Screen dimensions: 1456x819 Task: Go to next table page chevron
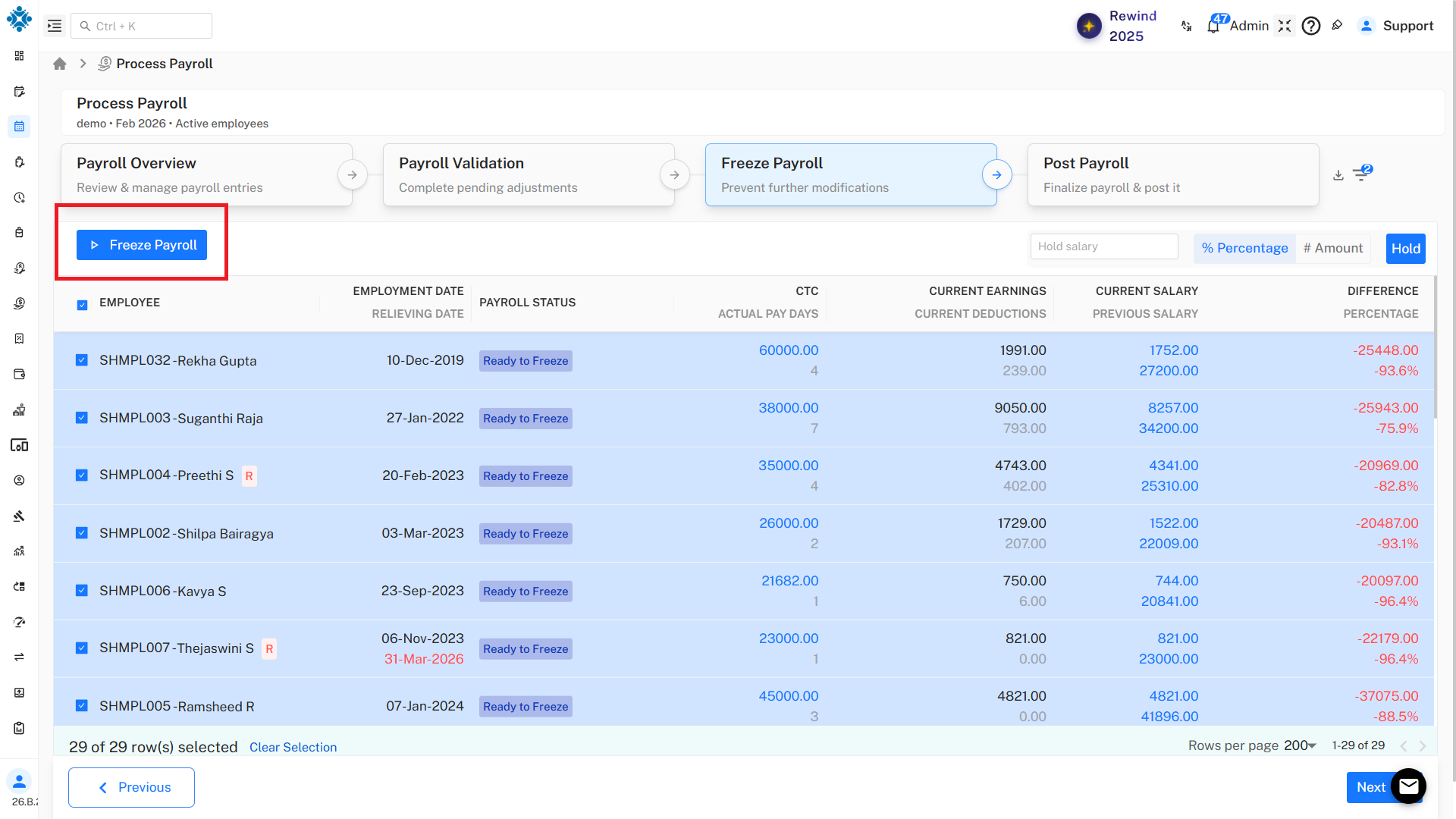(x=1423, y=746)
